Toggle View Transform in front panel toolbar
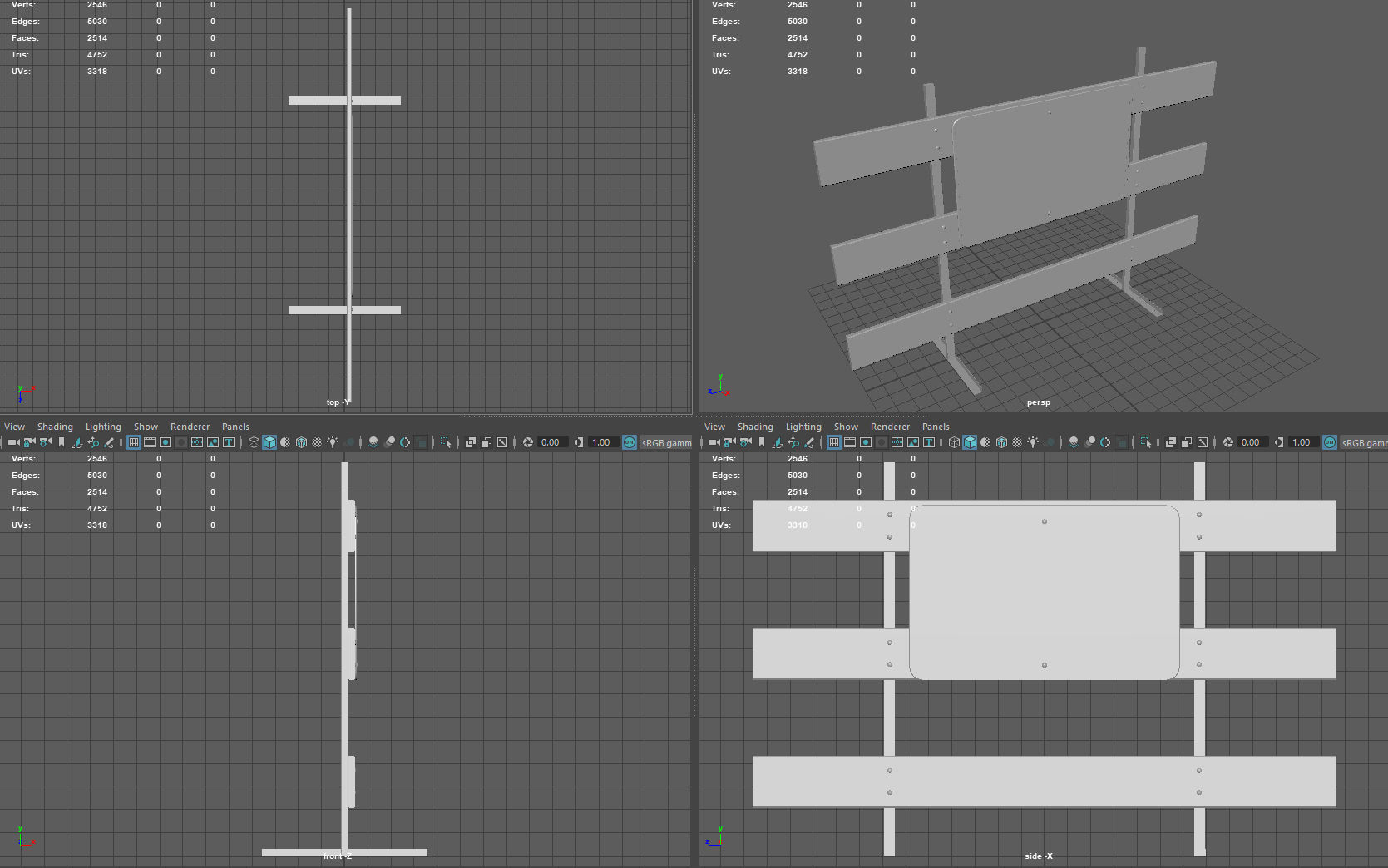The image size is (1388, 868). [x=630, y=442]
